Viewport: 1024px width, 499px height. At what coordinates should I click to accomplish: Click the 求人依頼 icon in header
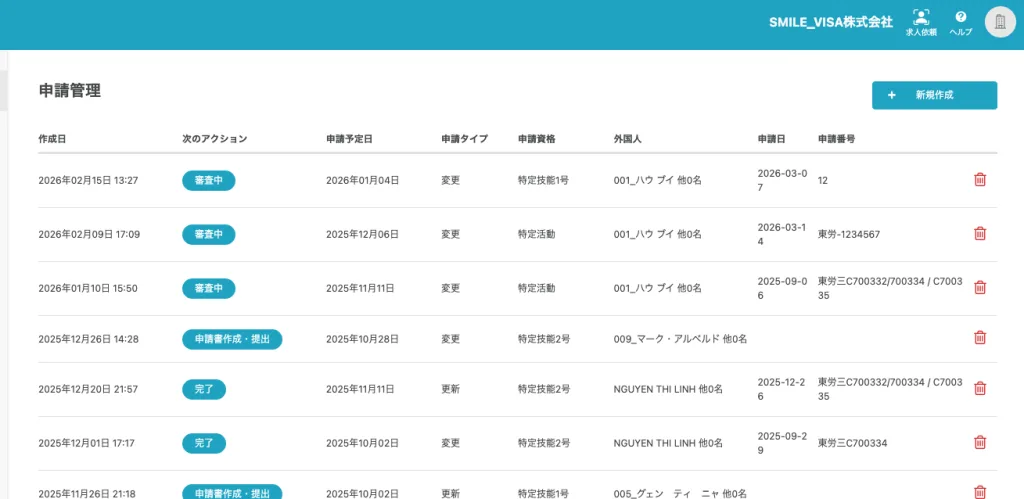coord(920,22)
